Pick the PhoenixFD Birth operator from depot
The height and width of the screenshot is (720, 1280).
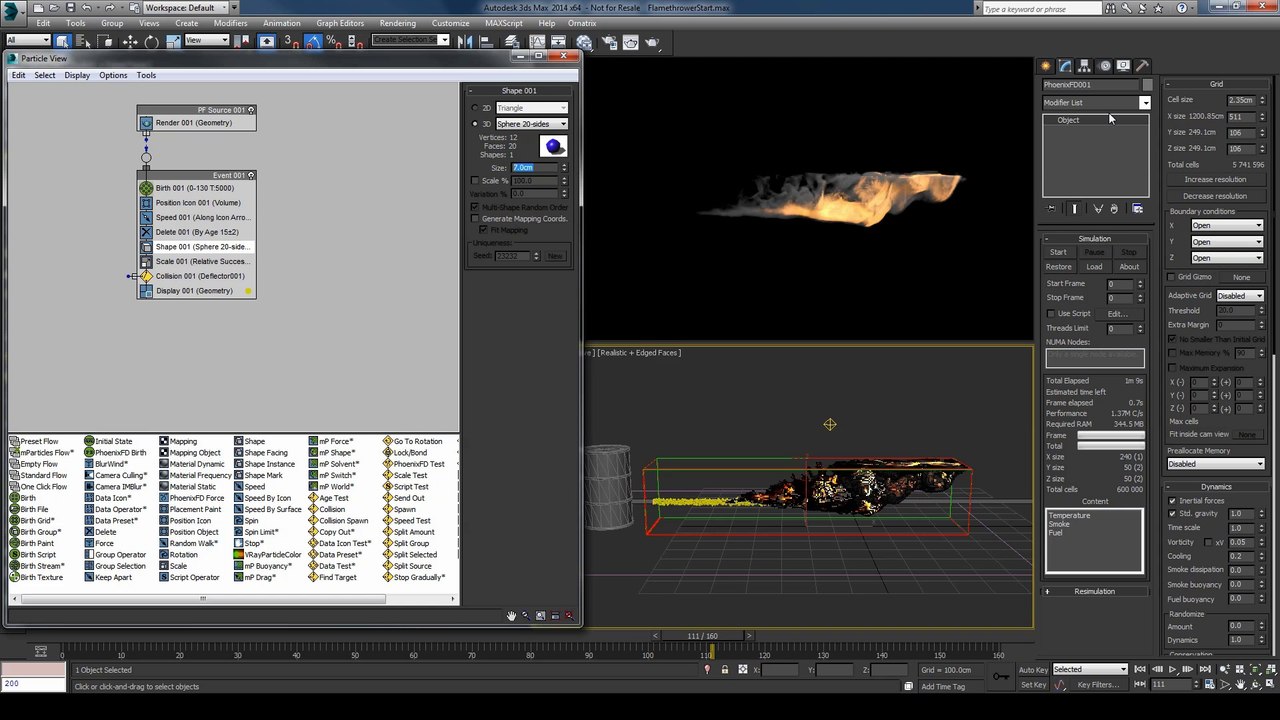pyautogui.click(x=114, y=453)
